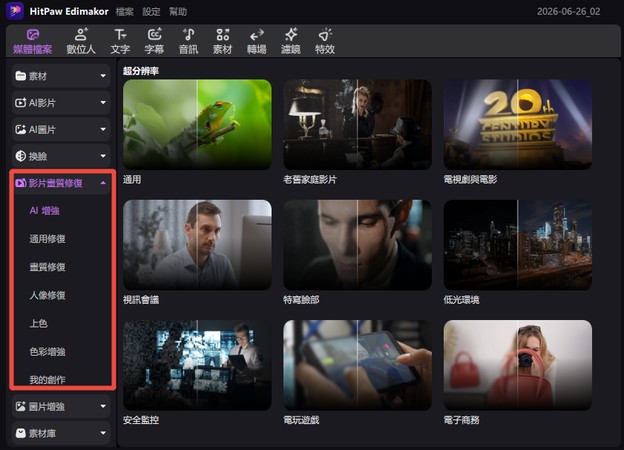Click the 電子商務 caption label

(x=462, y=420)
